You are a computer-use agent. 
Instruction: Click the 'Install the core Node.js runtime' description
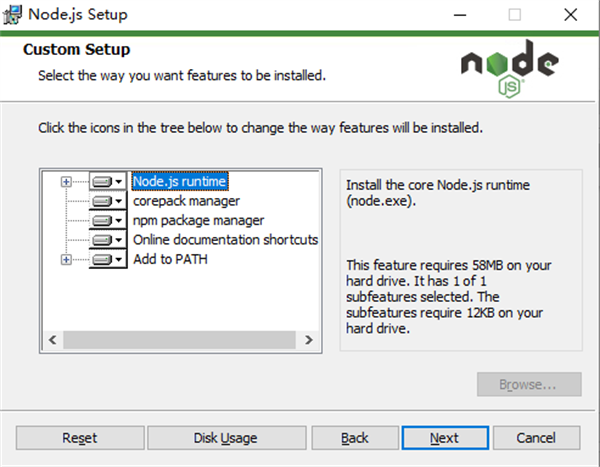tap(438, 193)
